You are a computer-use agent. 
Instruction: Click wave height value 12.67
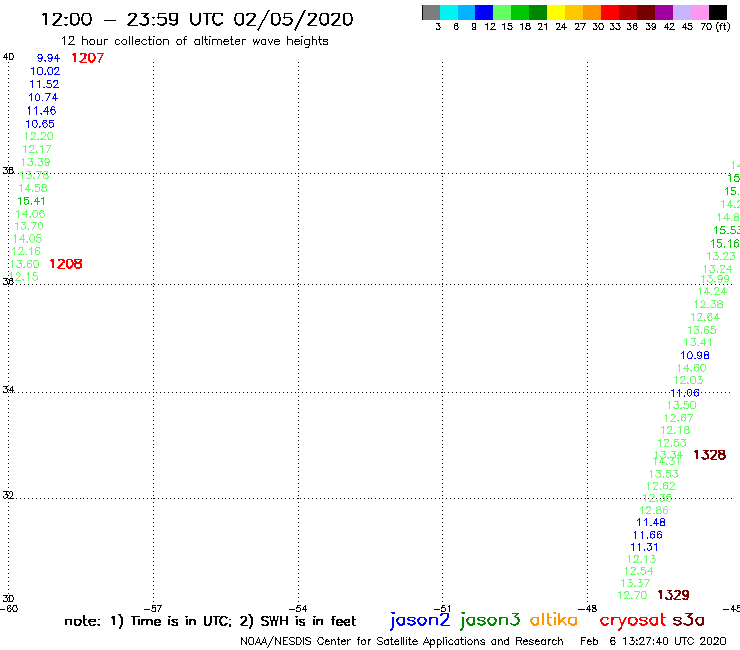[679, 418]
